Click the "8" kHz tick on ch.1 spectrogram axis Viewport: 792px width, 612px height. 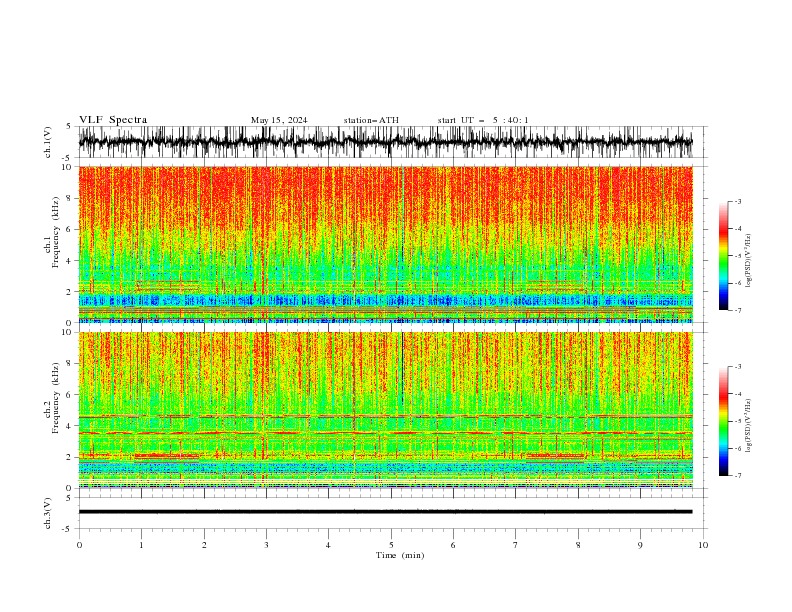click(x=70, y=198)
